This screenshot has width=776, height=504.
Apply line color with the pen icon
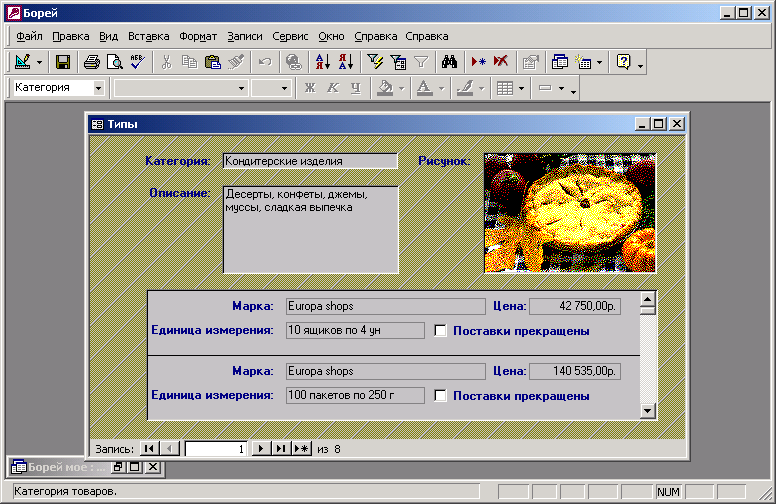click(464, 88)
